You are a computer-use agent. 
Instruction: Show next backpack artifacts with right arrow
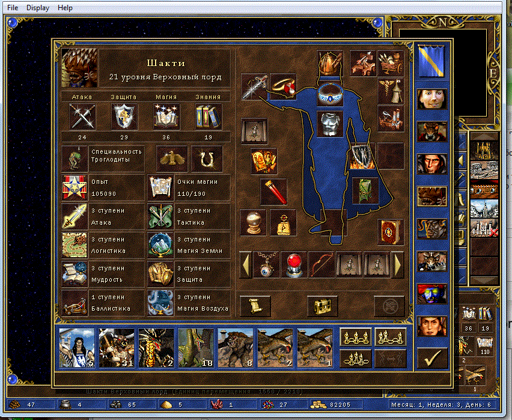[x=398, y=265]
